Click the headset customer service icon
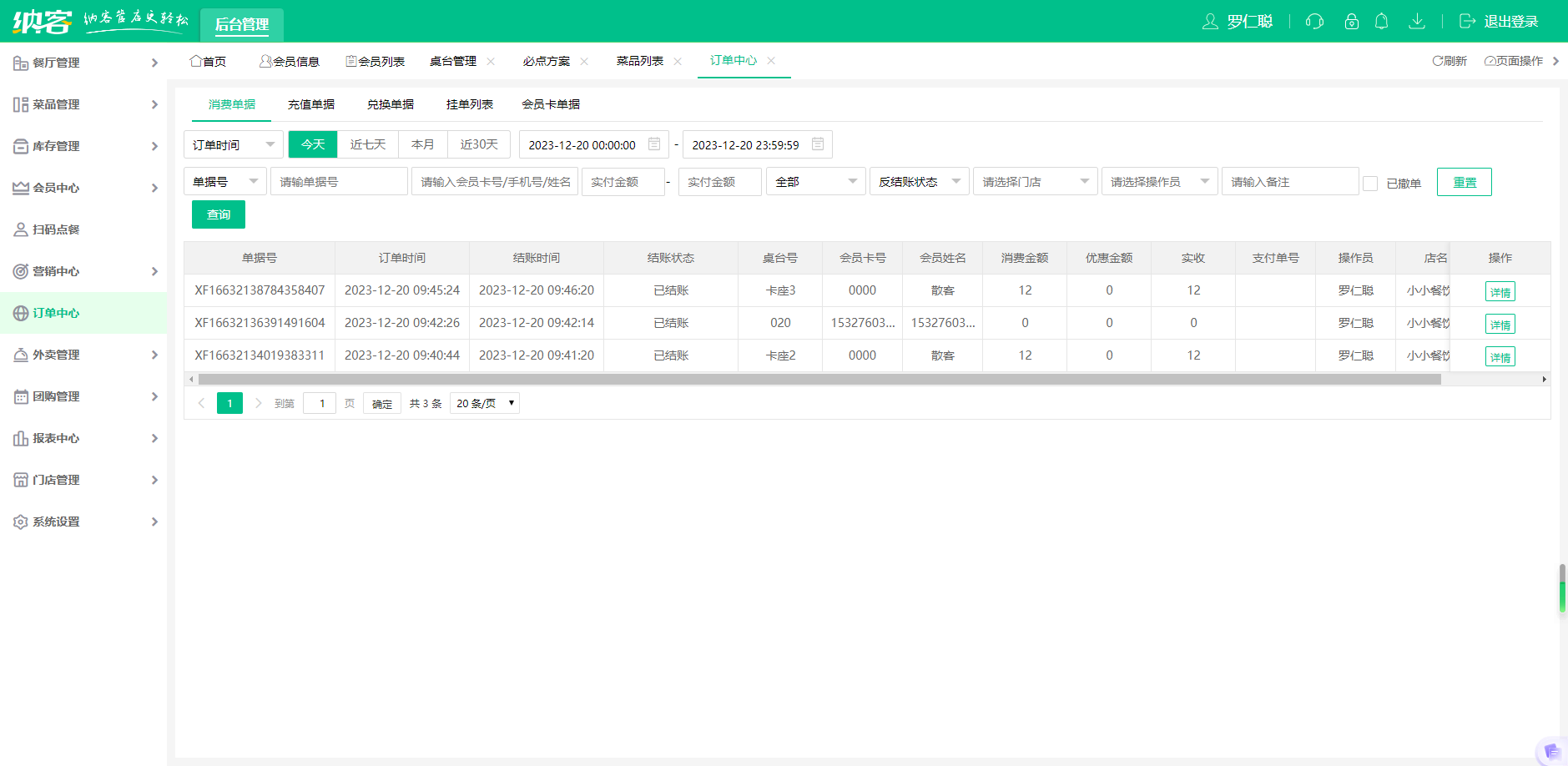1568x766 pixels. (1314, 22)
